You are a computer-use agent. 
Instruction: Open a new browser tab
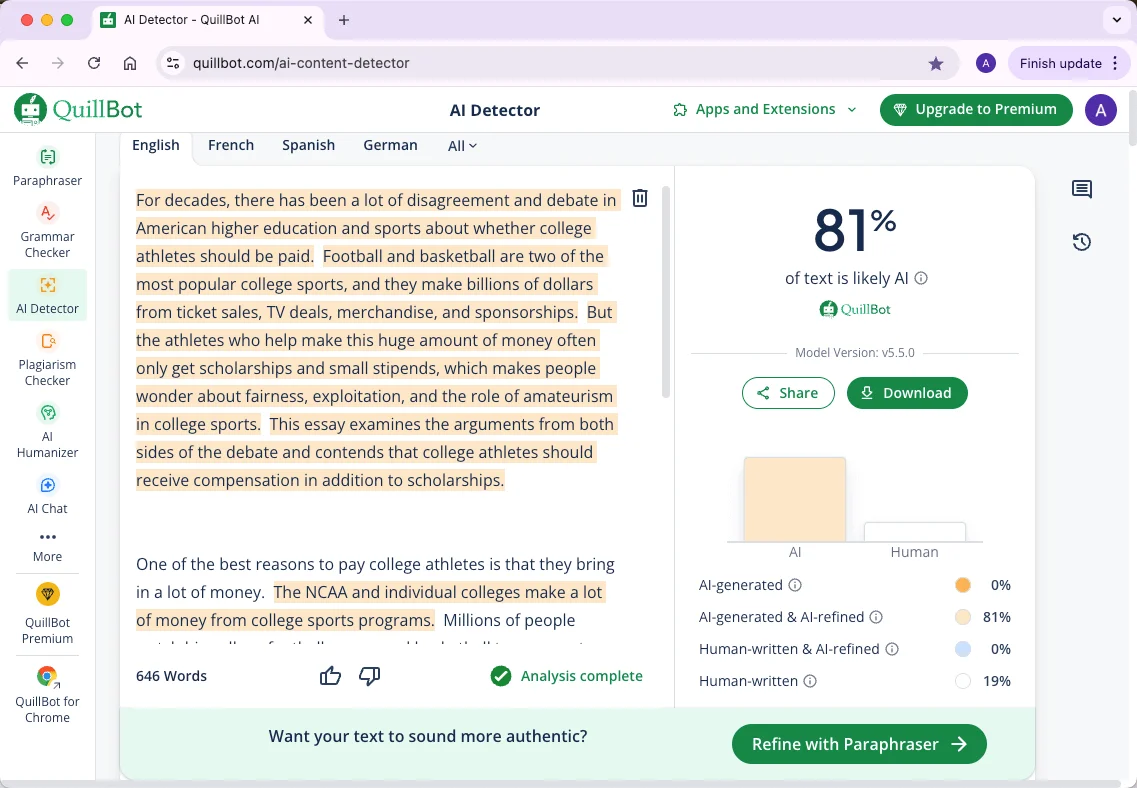(344, 20)
